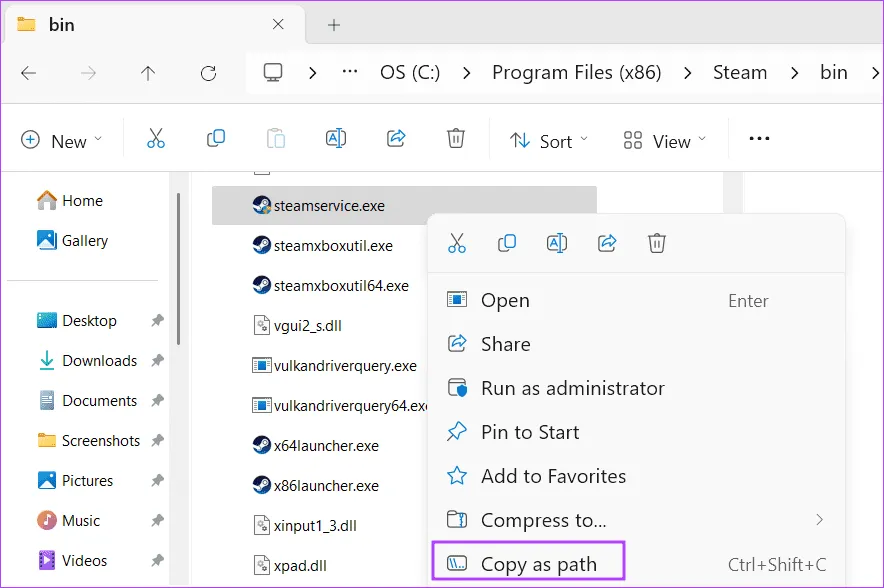The width and height of the screenshot is (884, 588).
Task: Click the bin breadcrumb segment
Action: 834,72
